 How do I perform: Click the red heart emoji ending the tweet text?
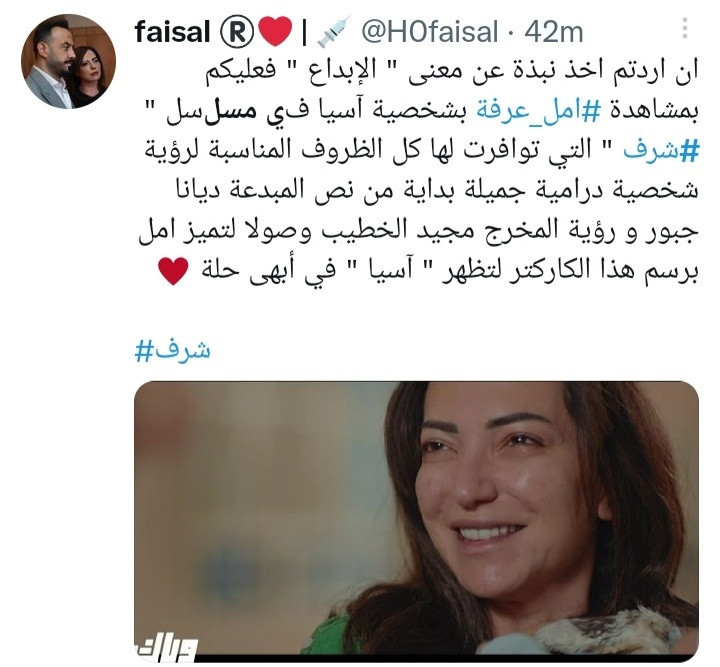[x=173, y=271]
